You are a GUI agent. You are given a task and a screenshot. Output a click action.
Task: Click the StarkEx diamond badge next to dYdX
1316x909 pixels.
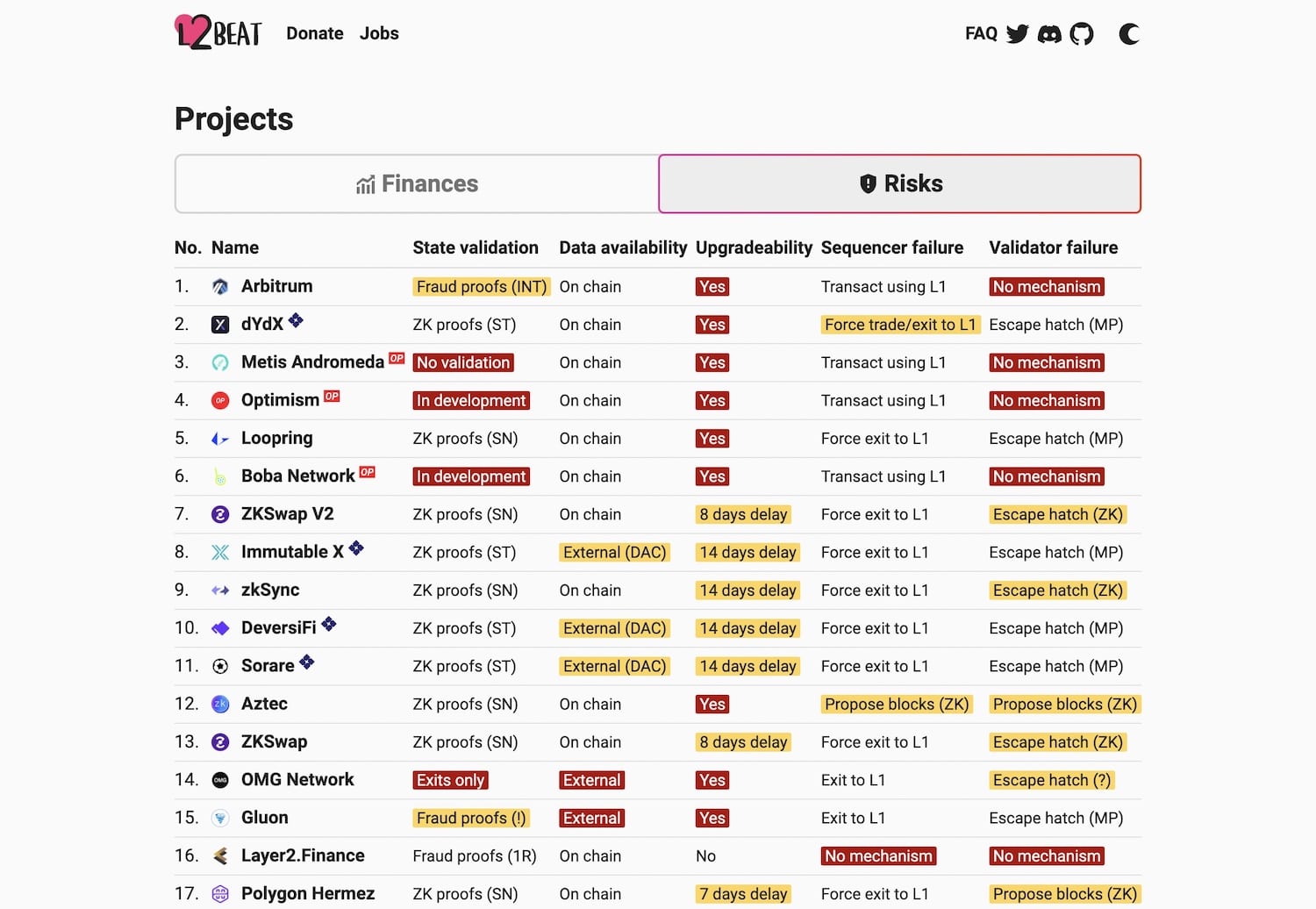pyautogui.click(x=296, y=320)
